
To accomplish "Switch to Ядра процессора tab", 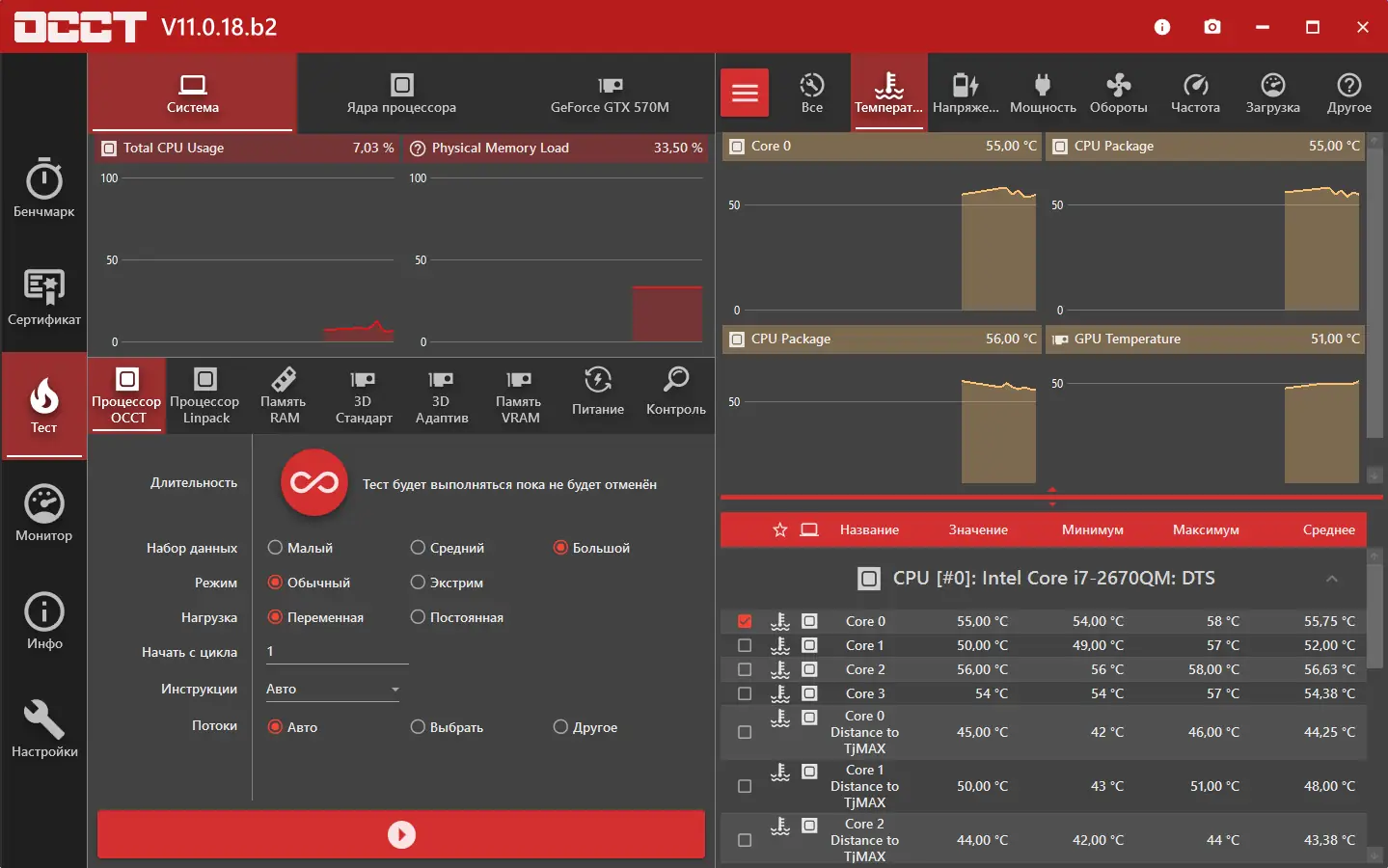I will click(401, 93).
